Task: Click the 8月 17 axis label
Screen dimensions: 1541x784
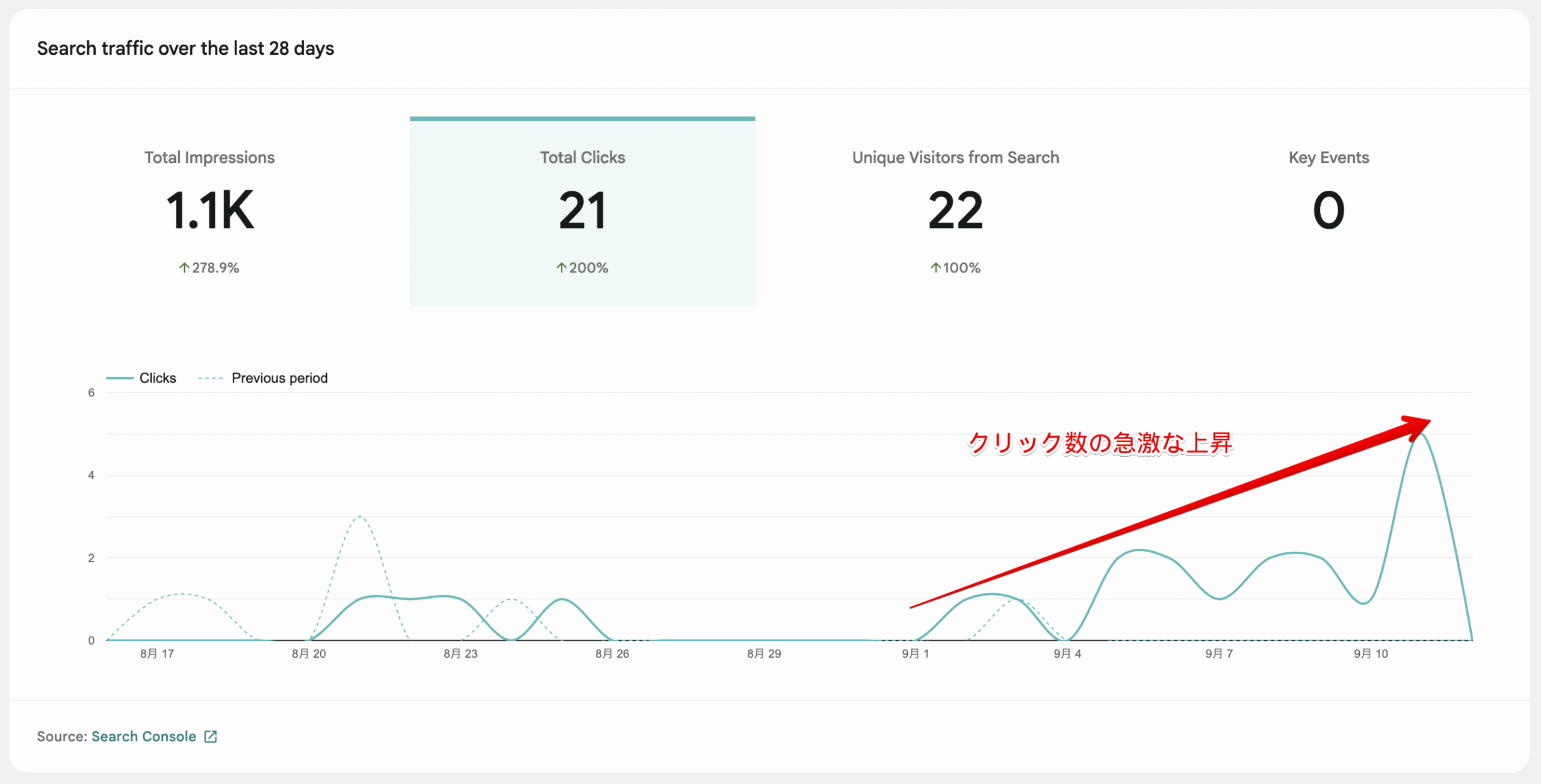Action: [x=157, y=653]
